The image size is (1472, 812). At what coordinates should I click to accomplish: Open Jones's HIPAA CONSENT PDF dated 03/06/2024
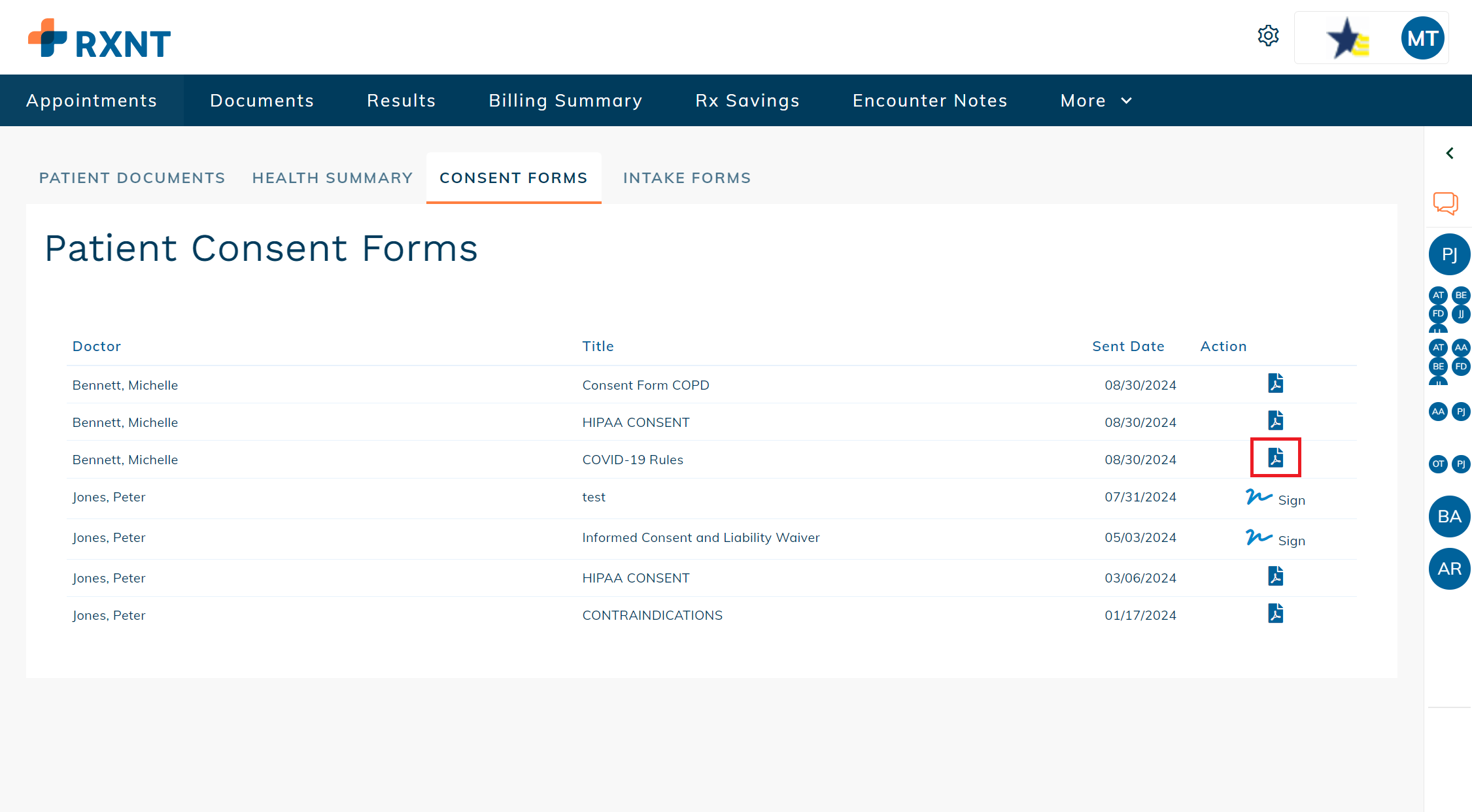tap(1275, 576)
